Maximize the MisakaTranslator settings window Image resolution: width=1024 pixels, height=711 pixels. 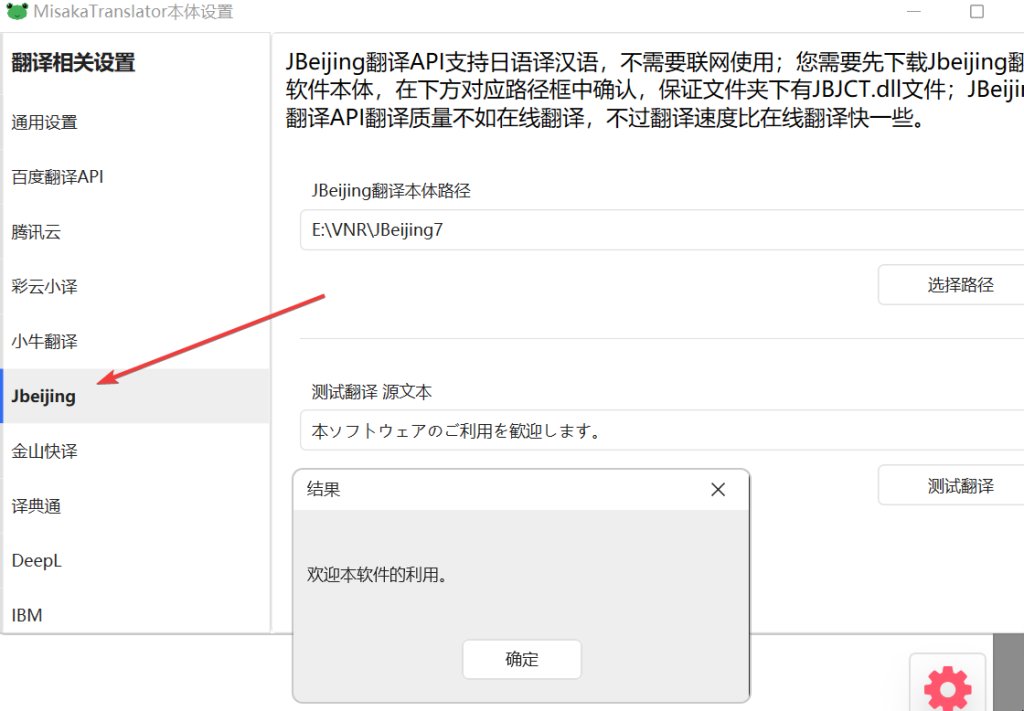point(976,12)
